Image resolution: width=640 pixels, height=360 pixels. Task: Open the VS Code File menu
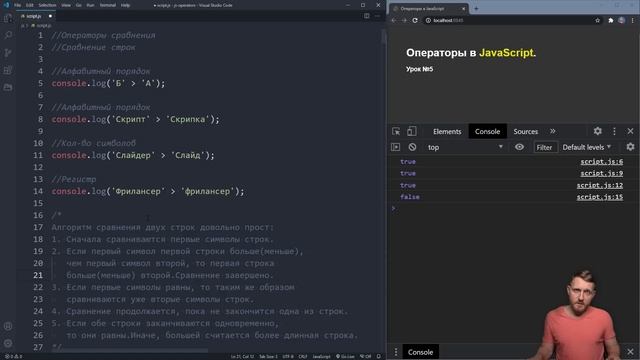tap(18, 5)
